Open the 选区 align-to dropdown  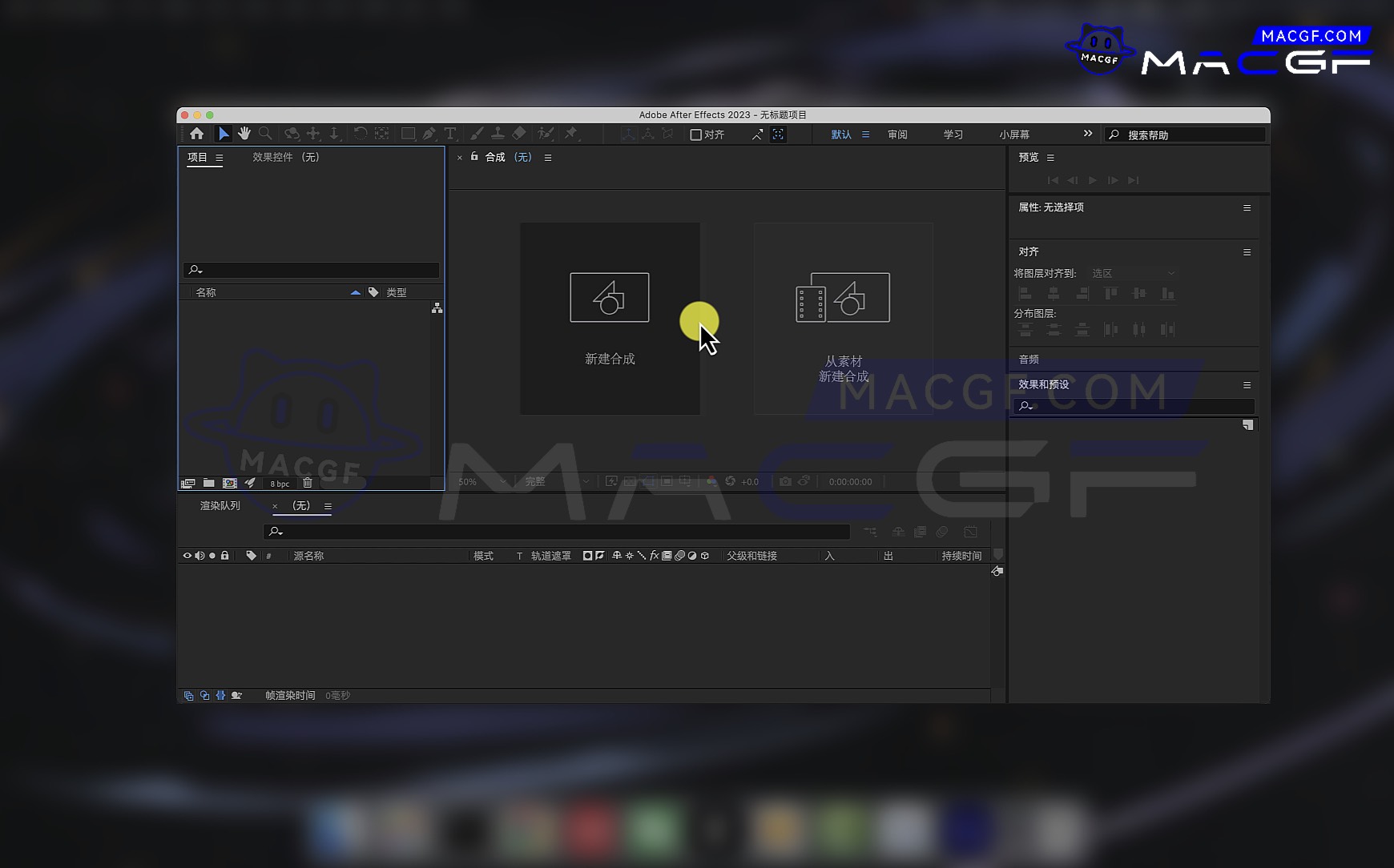coord(1133,274)
